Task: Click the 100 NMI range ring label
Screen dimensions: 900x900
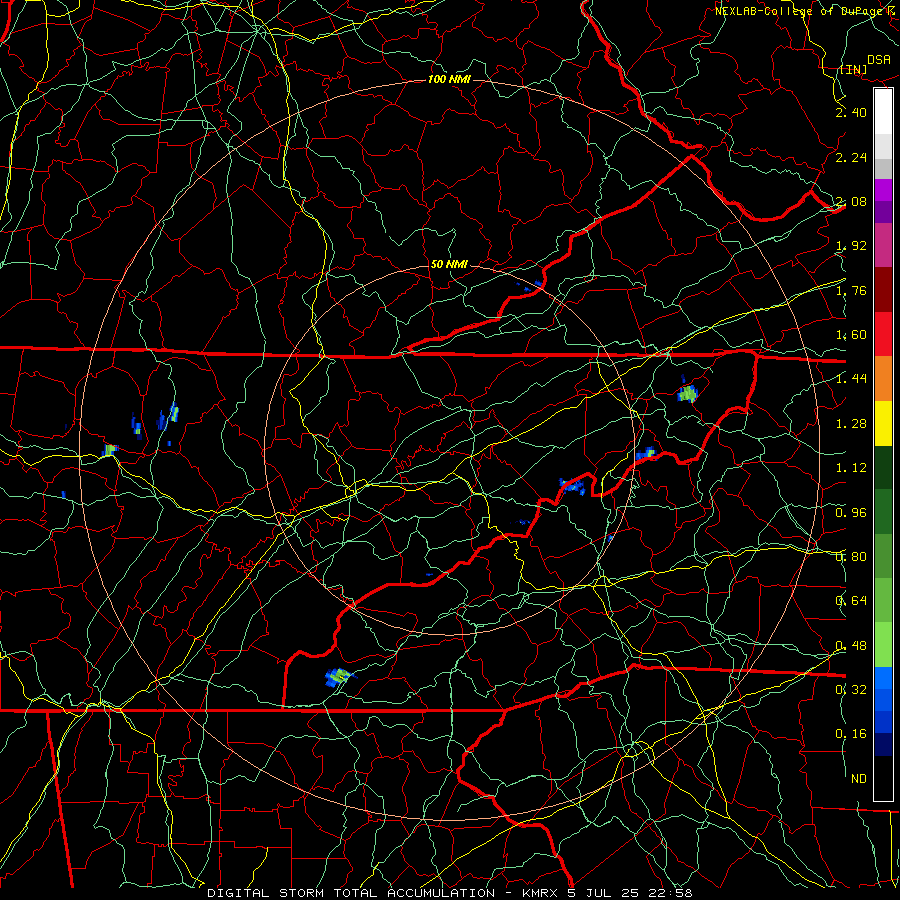Action: (449, 79)
